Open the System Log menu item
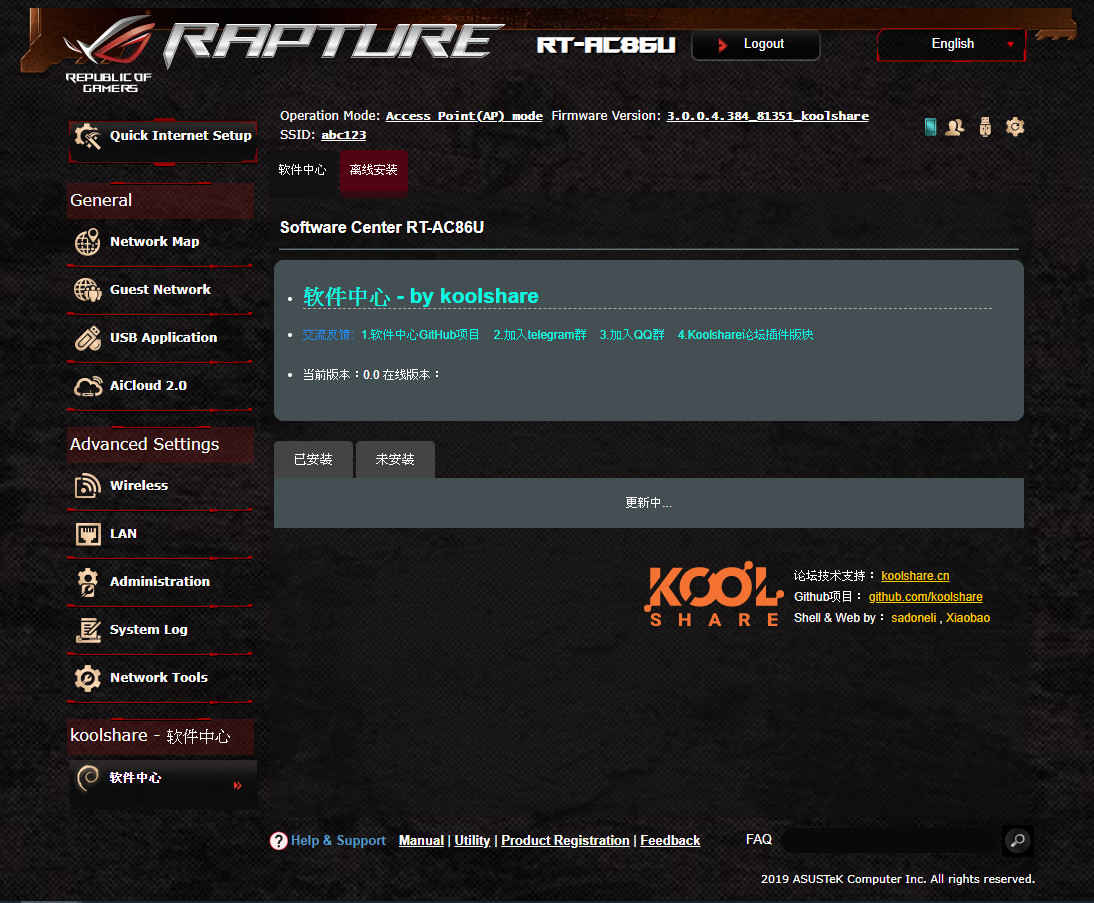 [160, 630]
